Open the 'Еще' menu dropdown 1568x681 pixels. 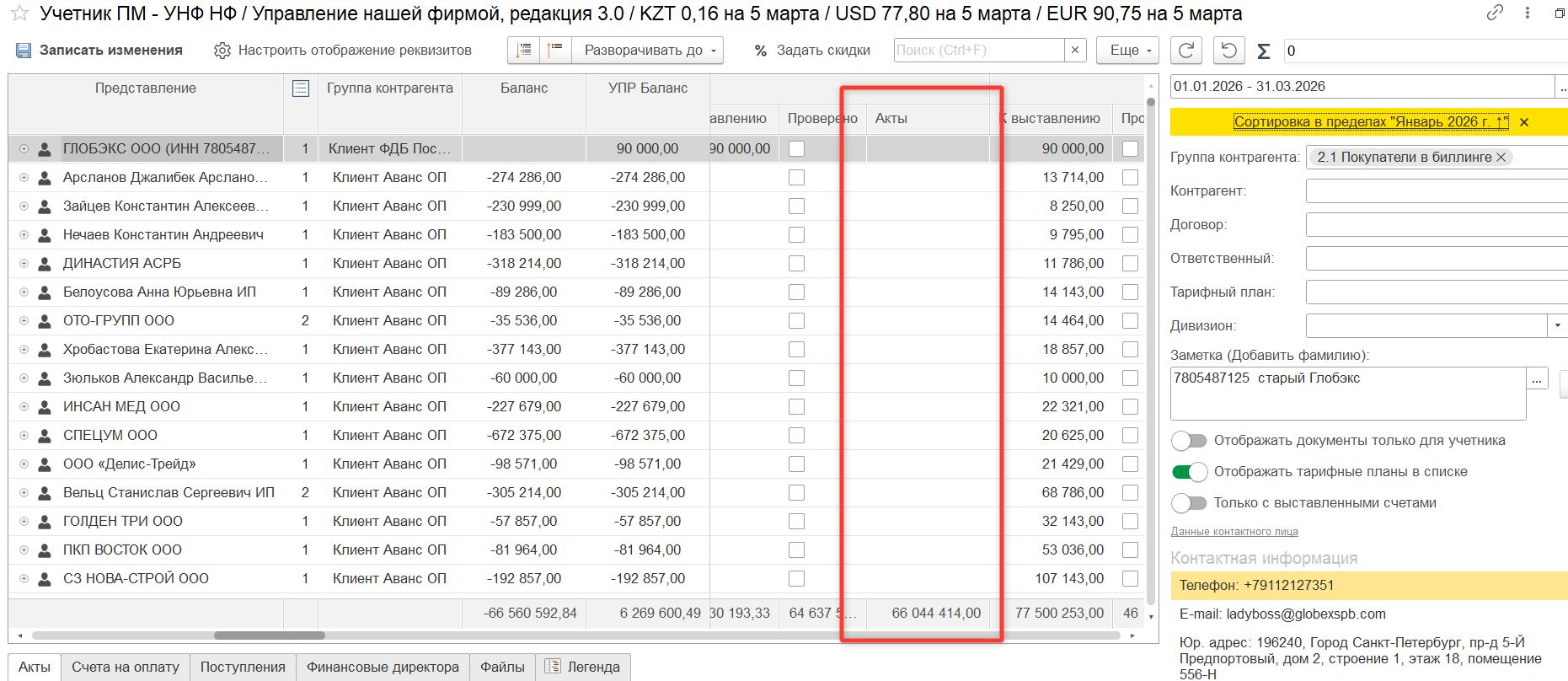tap(1127, 51)
